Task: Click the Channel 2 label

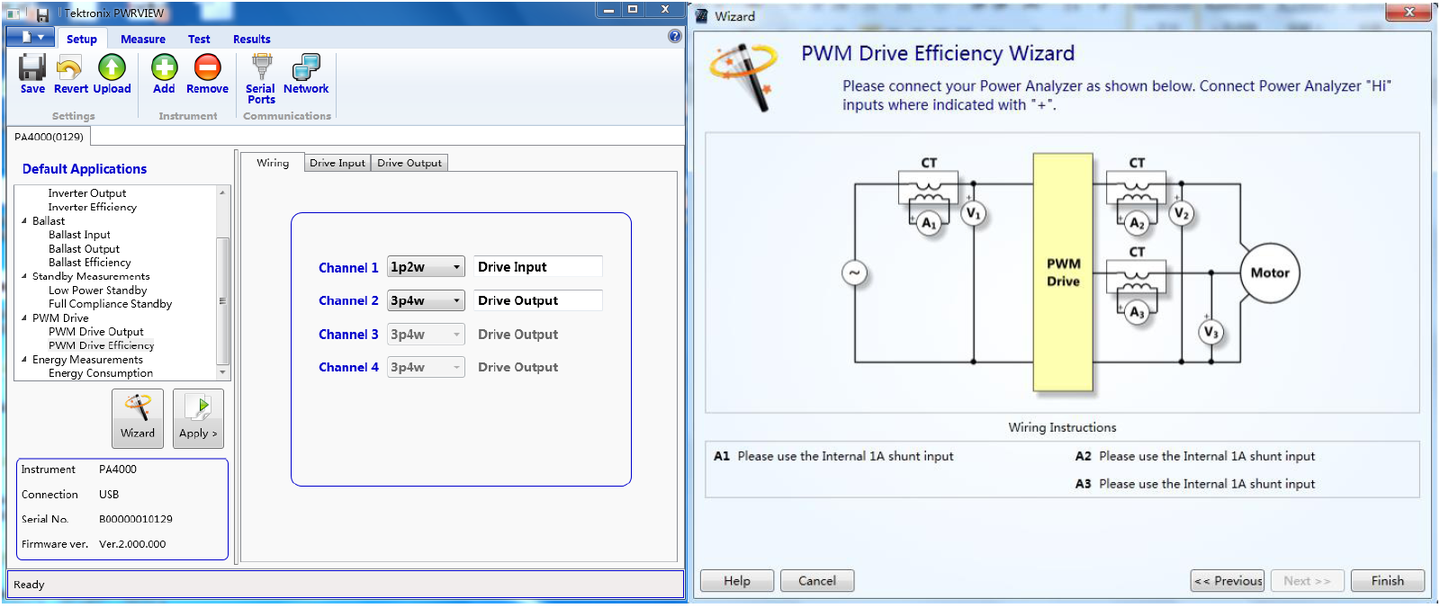Action: pyautogui.click(x=349, y=301)
